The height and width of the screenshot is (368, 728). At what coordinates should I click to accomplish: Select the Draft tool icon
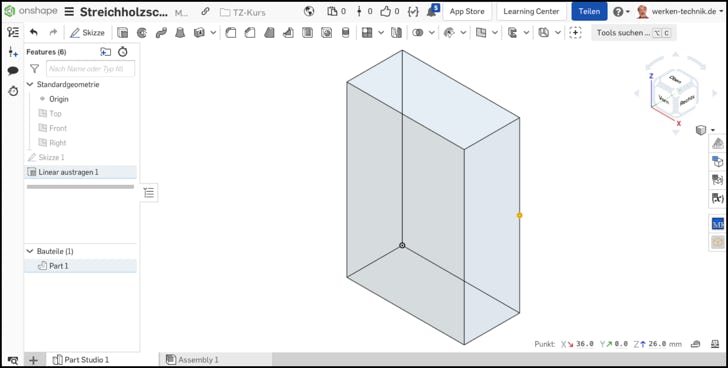pos(269,32)
